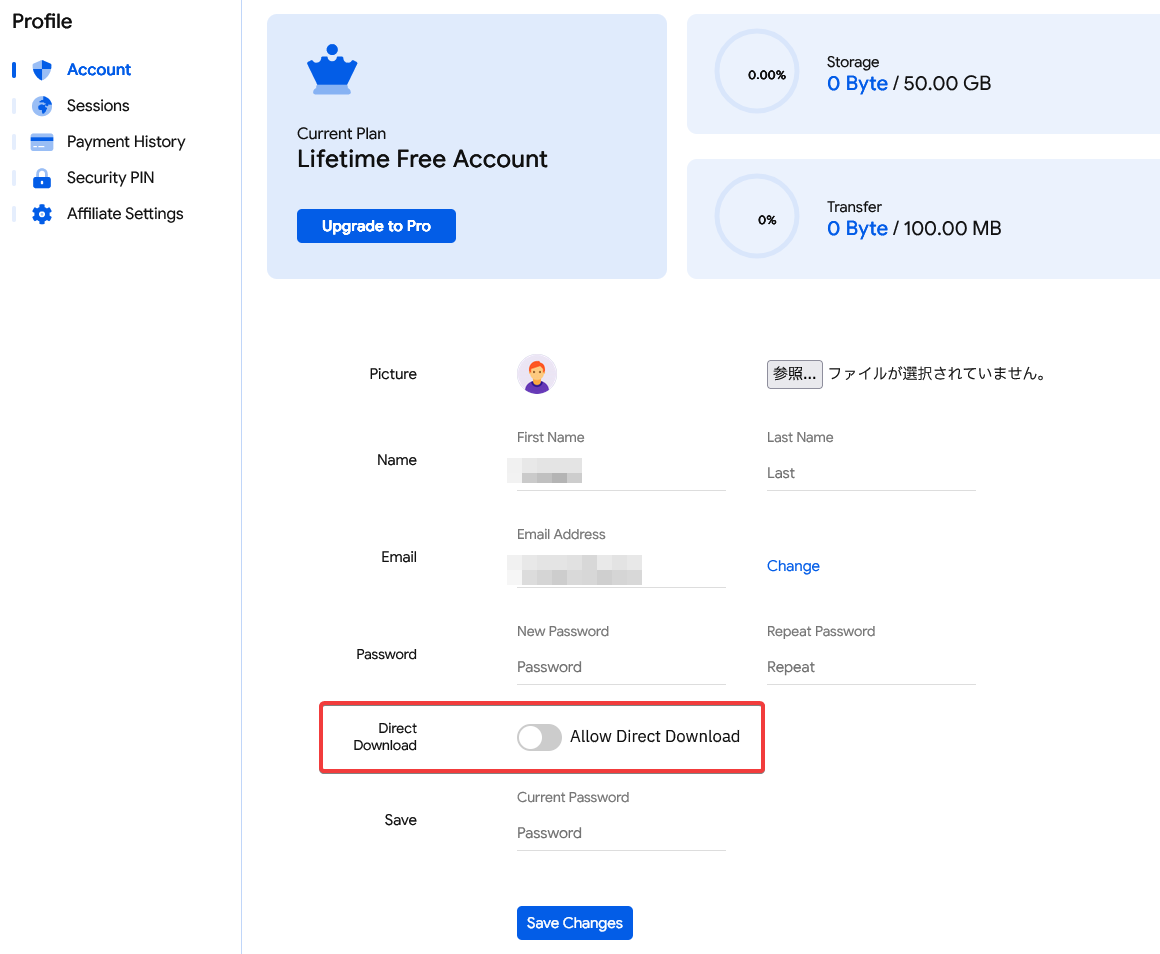Click the Sessions globe icon
Screen dimensions: 1160x954
pos(42,106)
